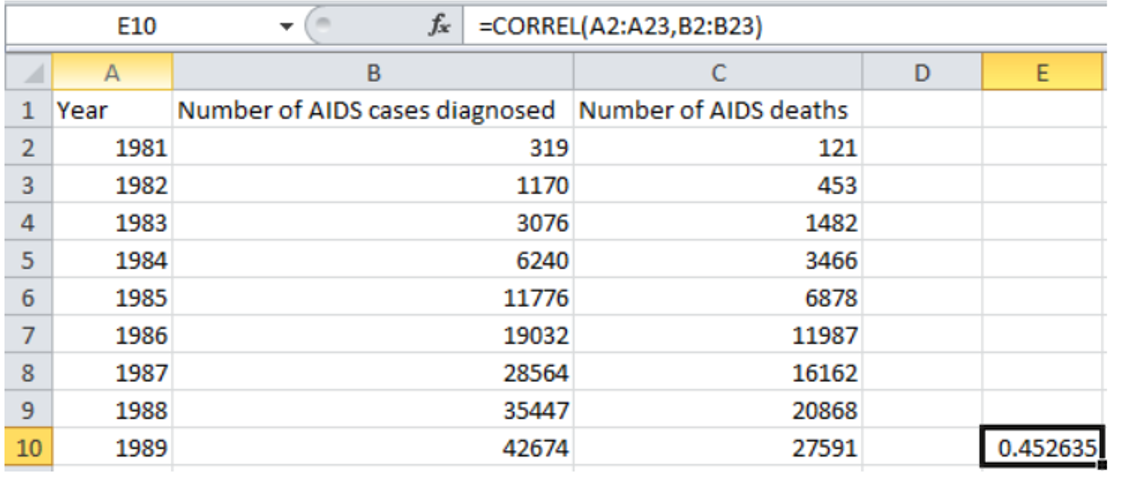1121x478 pixels.
Task: Open the Name Box dropdown arrow
Action: (287, 28)
